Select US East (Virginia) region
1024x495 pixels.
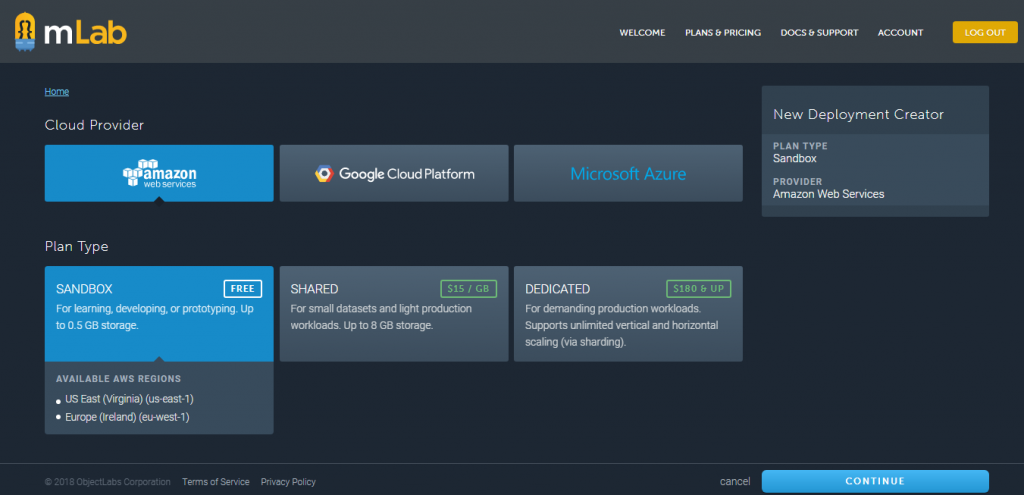coord(129,399)
